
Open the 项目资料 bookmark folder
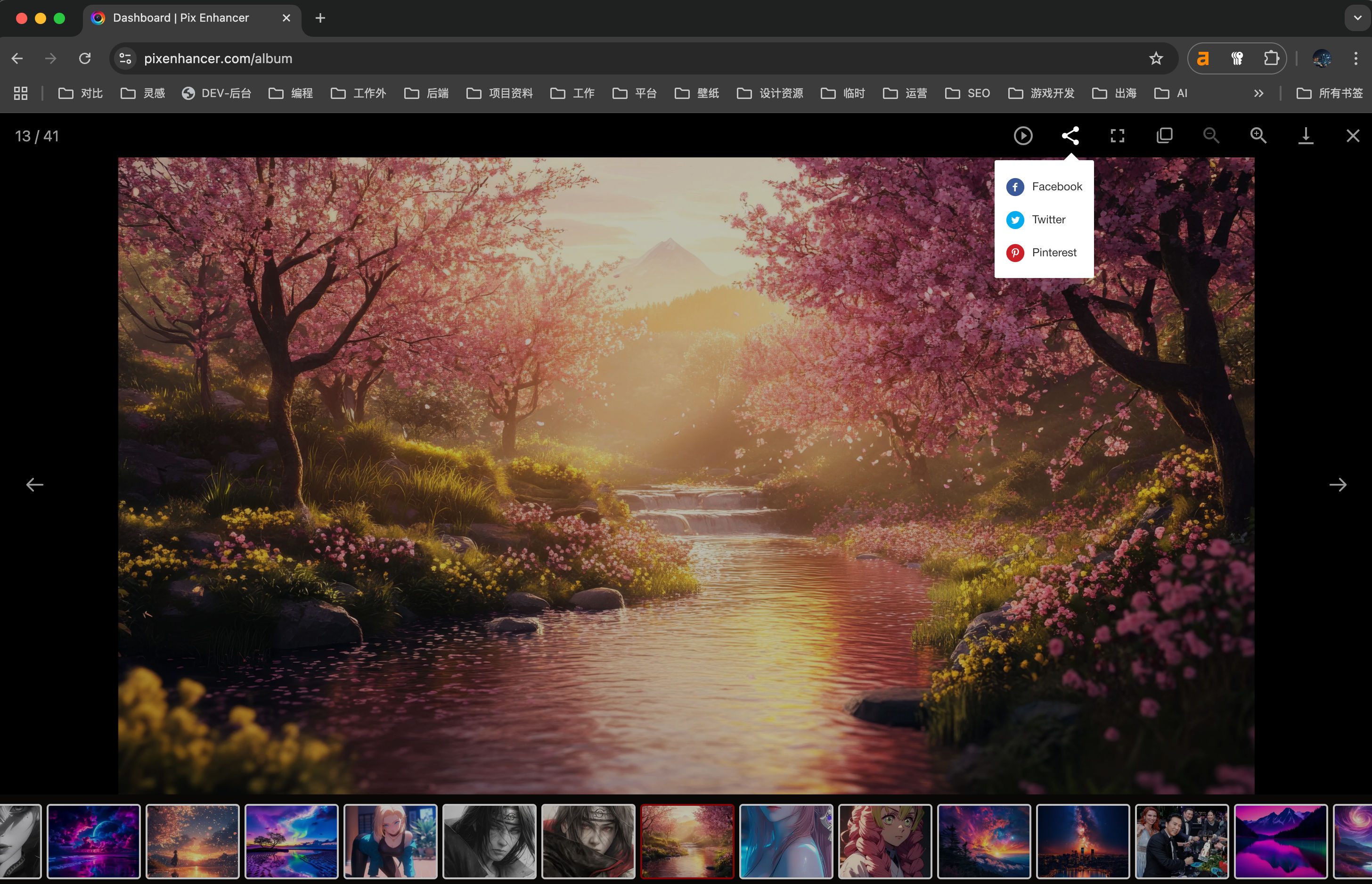click(500, 93)
